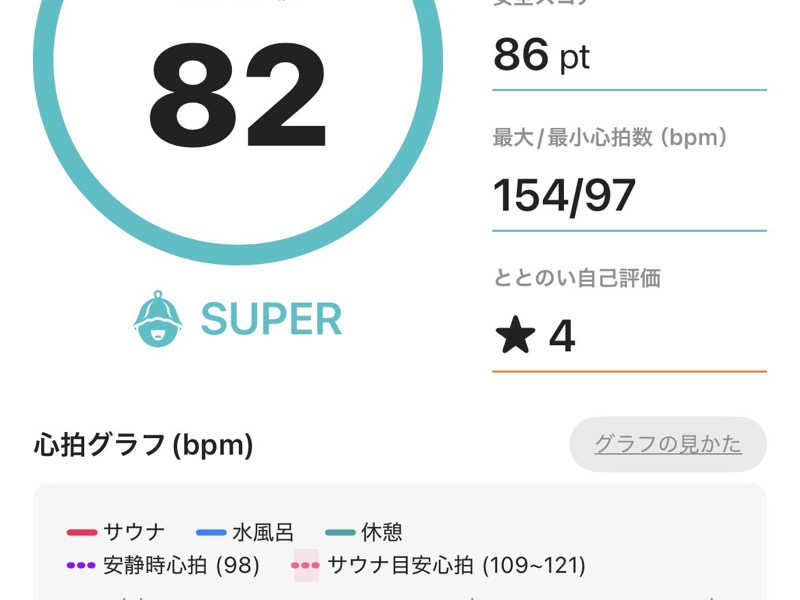Tap the self-rating value 4

coord(562,337)
